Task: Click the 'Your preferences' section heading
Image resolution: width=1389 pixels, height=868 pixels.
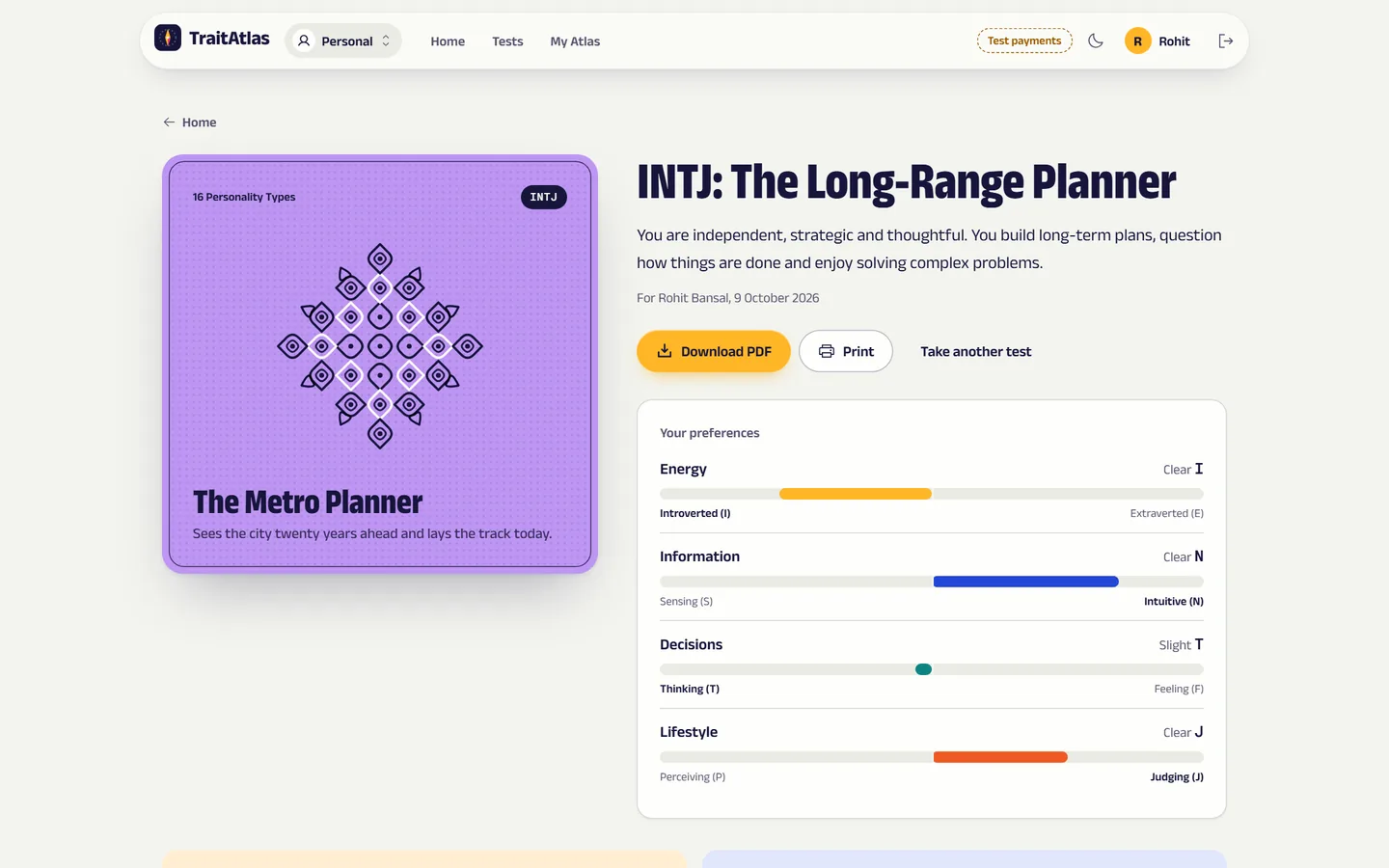Action: click(x=710, y=433)
